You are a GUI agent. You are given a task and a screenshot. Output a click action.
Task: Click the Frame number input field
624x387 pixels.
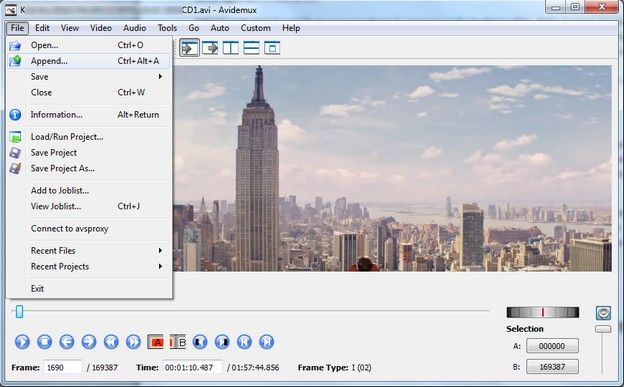63,367
